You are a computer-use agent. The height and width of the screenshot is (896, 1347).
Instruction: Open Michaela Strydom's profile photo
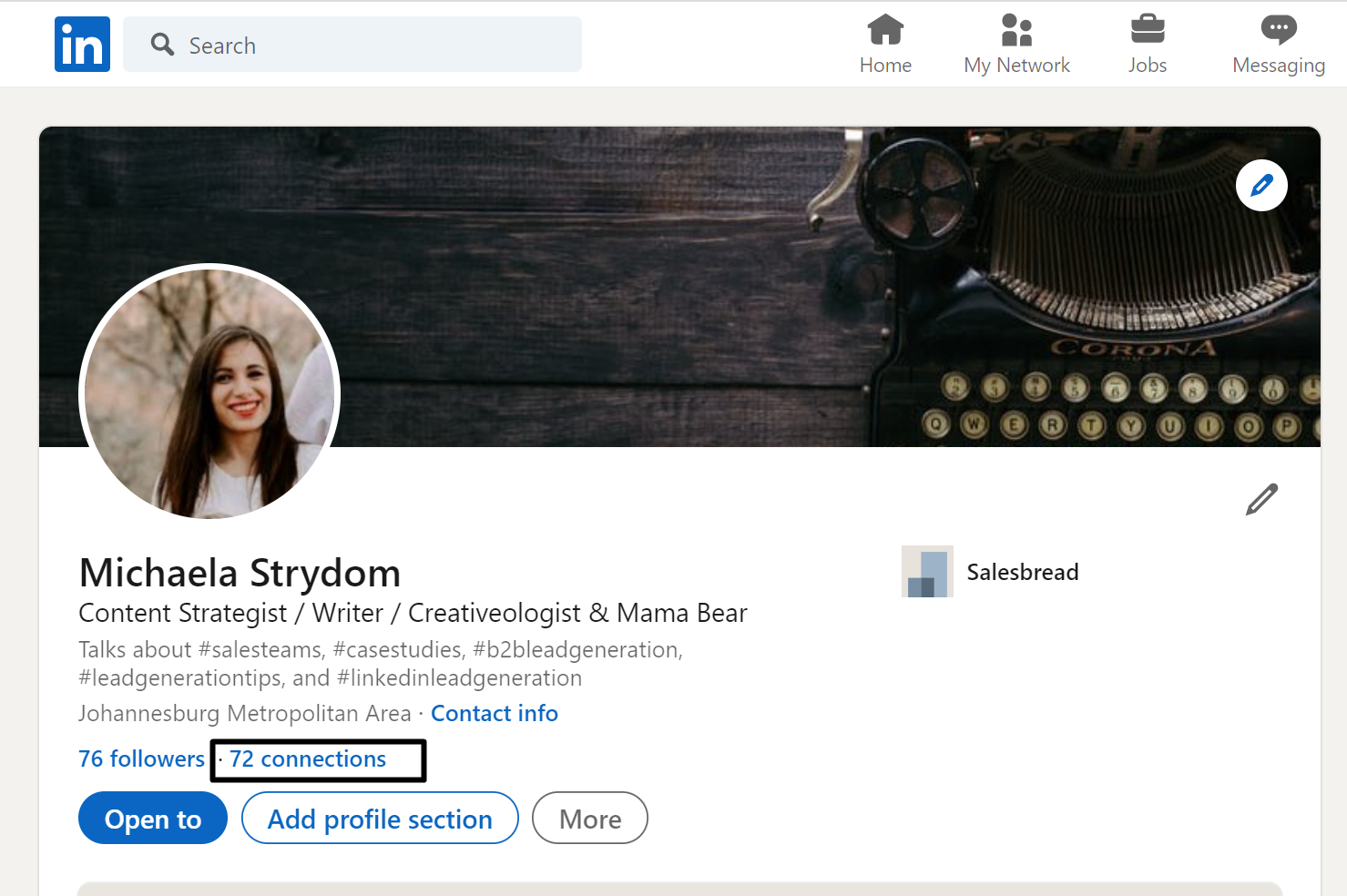pos(209,393)
